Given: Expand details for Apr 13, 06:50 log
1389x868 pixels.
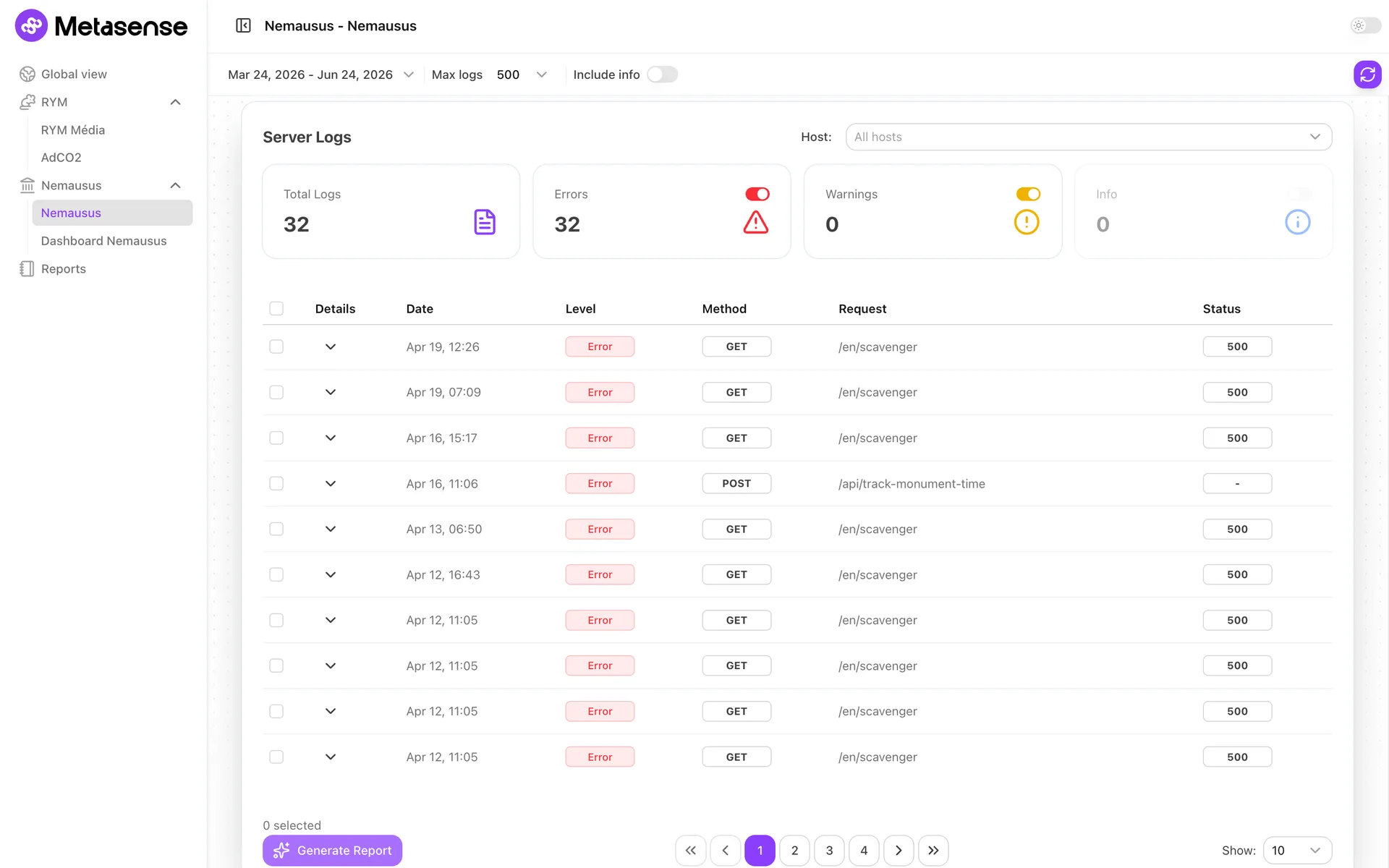Looking at the screenshot, I should coord(331,529).
